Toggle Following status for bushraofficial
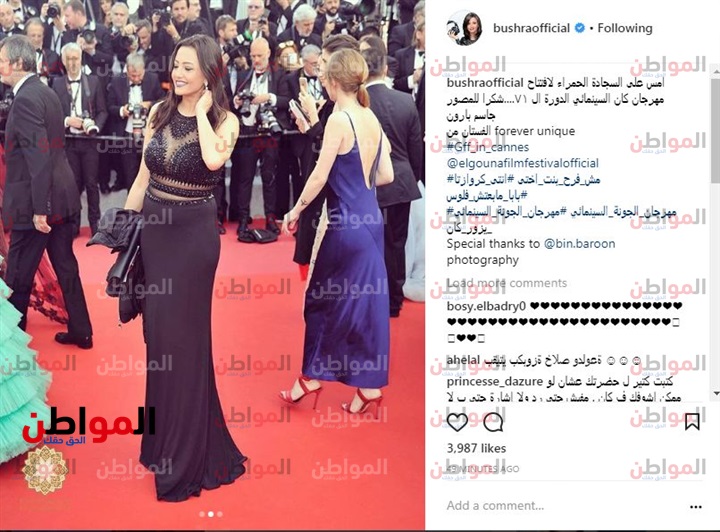Image resolution: width=720 pixels, height=532 pixels. (x=624, y=28)
